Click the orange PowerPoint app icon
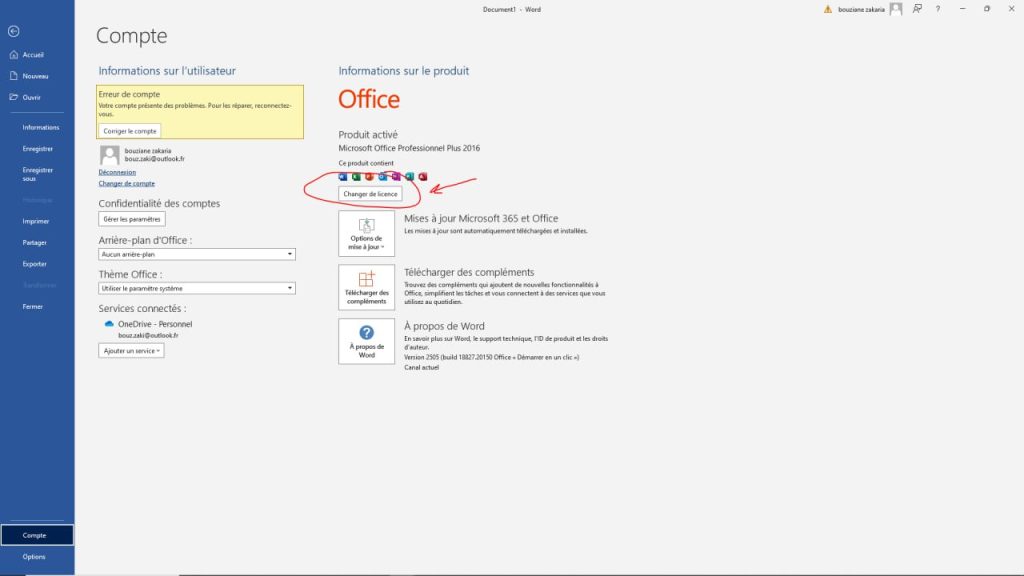This screenshot has height=576, width=1024. click(369, 176)
